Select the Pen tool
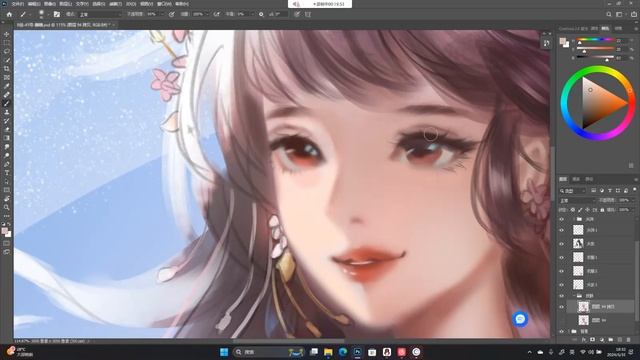Screen dimensions: 640x360 [7, 164]
